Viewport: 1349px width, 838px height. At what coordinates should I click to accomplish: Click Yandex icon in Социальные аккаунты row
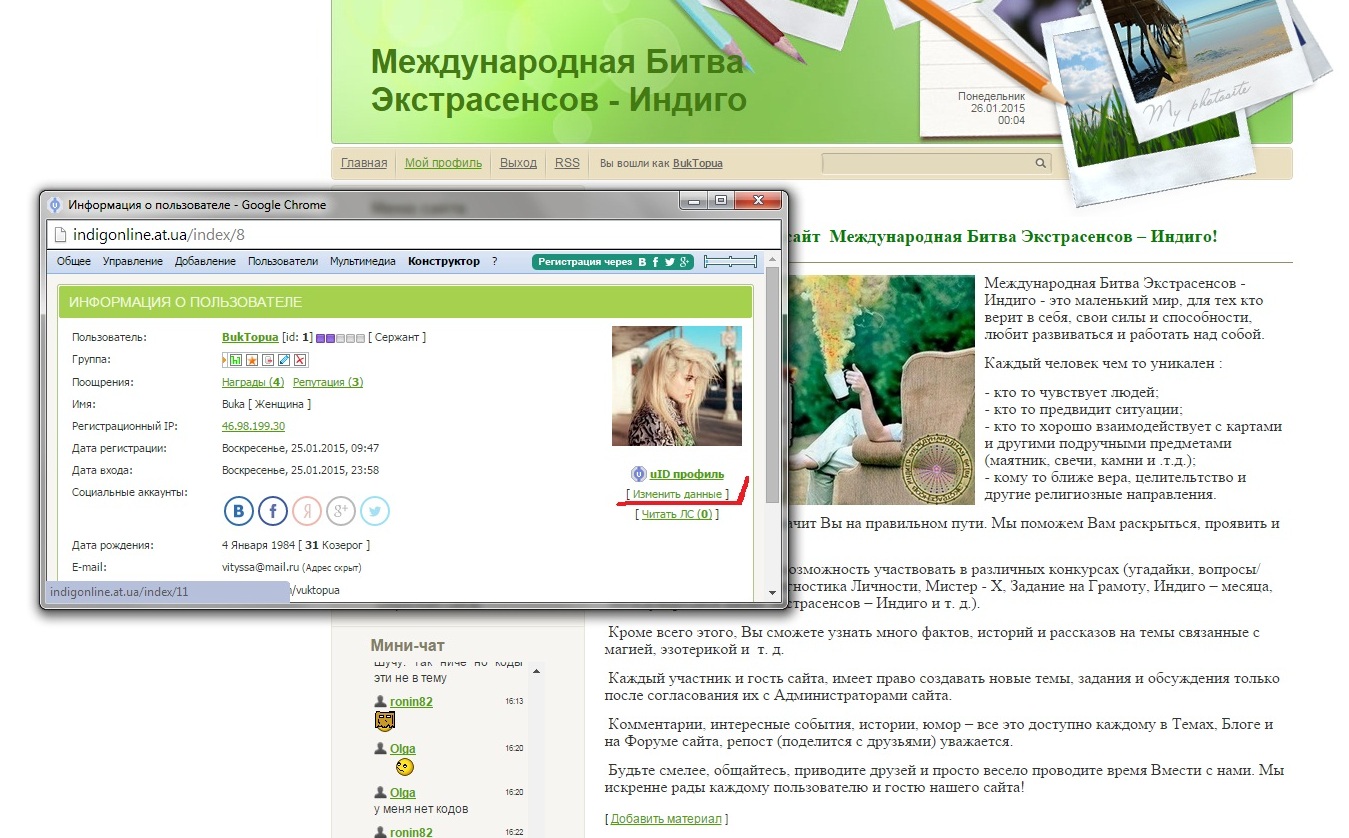[x=307, y=511]
